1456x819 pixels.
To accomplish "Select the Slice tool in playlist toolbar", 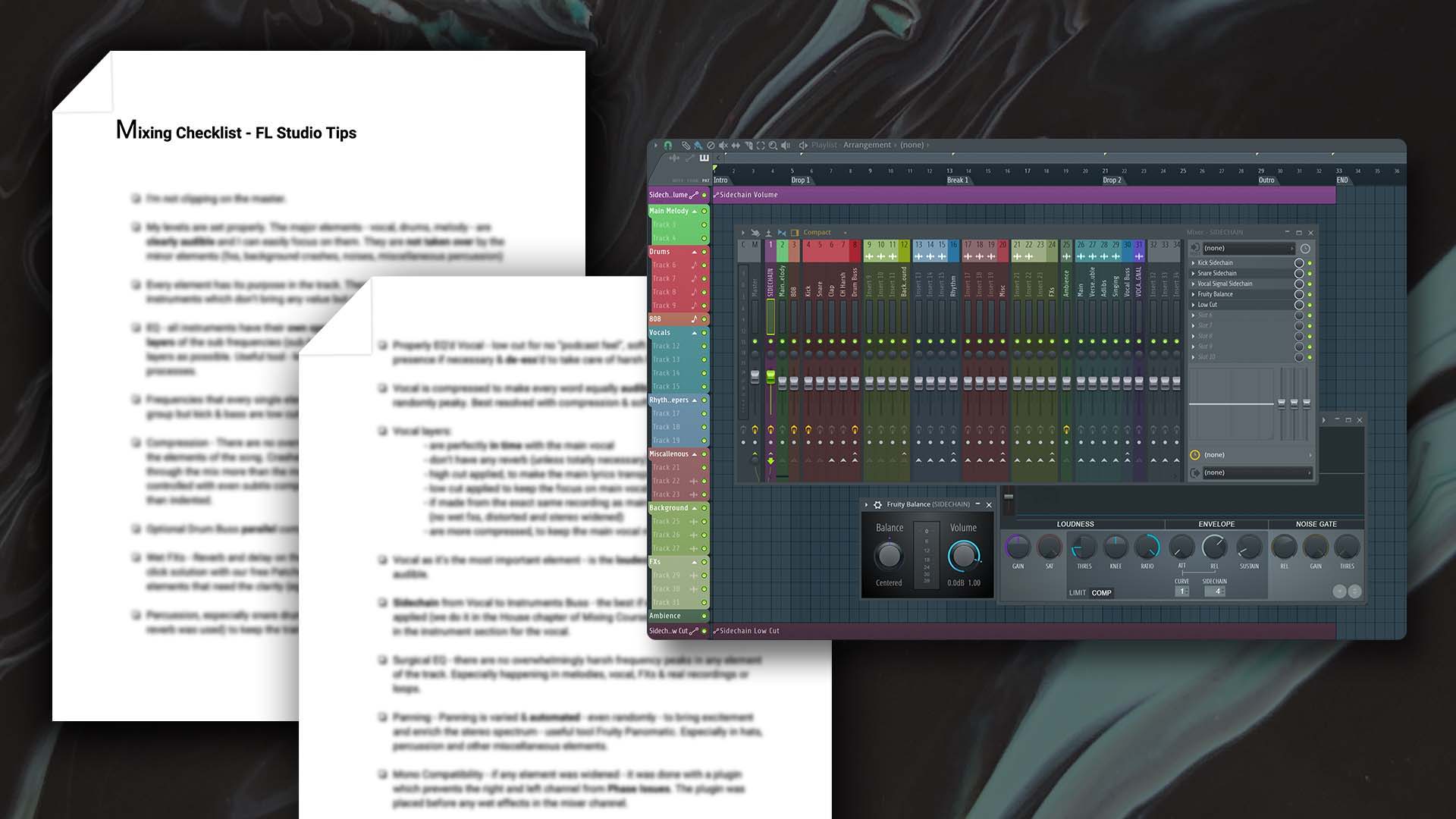I will click(748, 145).
